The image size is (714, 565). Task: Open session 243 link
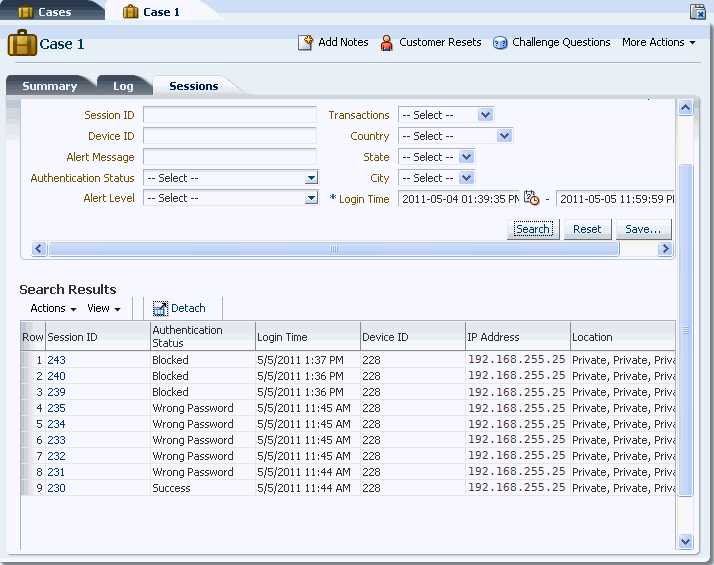[x=56, y=360]
